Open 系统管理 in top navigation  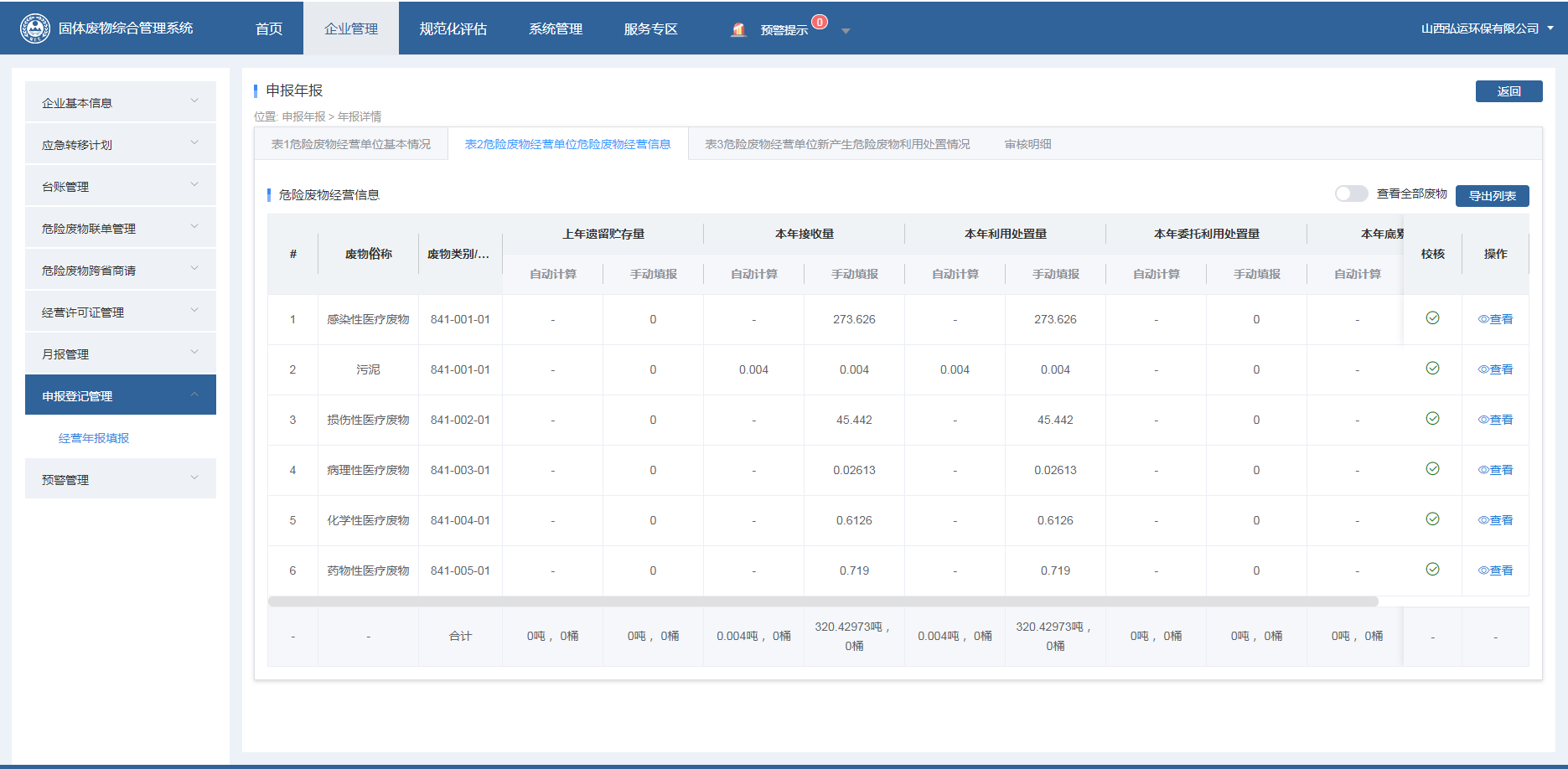556,28
